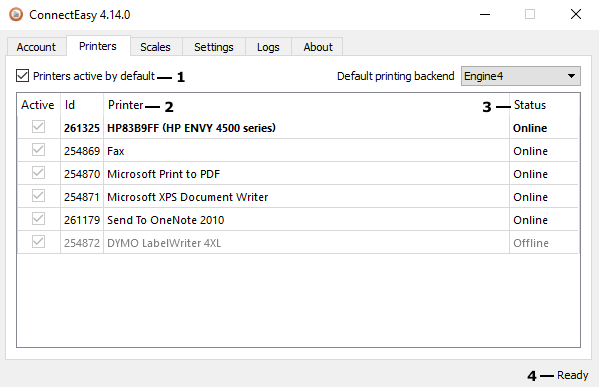Toggle Printers active by default checkbox
Viewport: 599px width, 387px height.
(x=23, y=76)
